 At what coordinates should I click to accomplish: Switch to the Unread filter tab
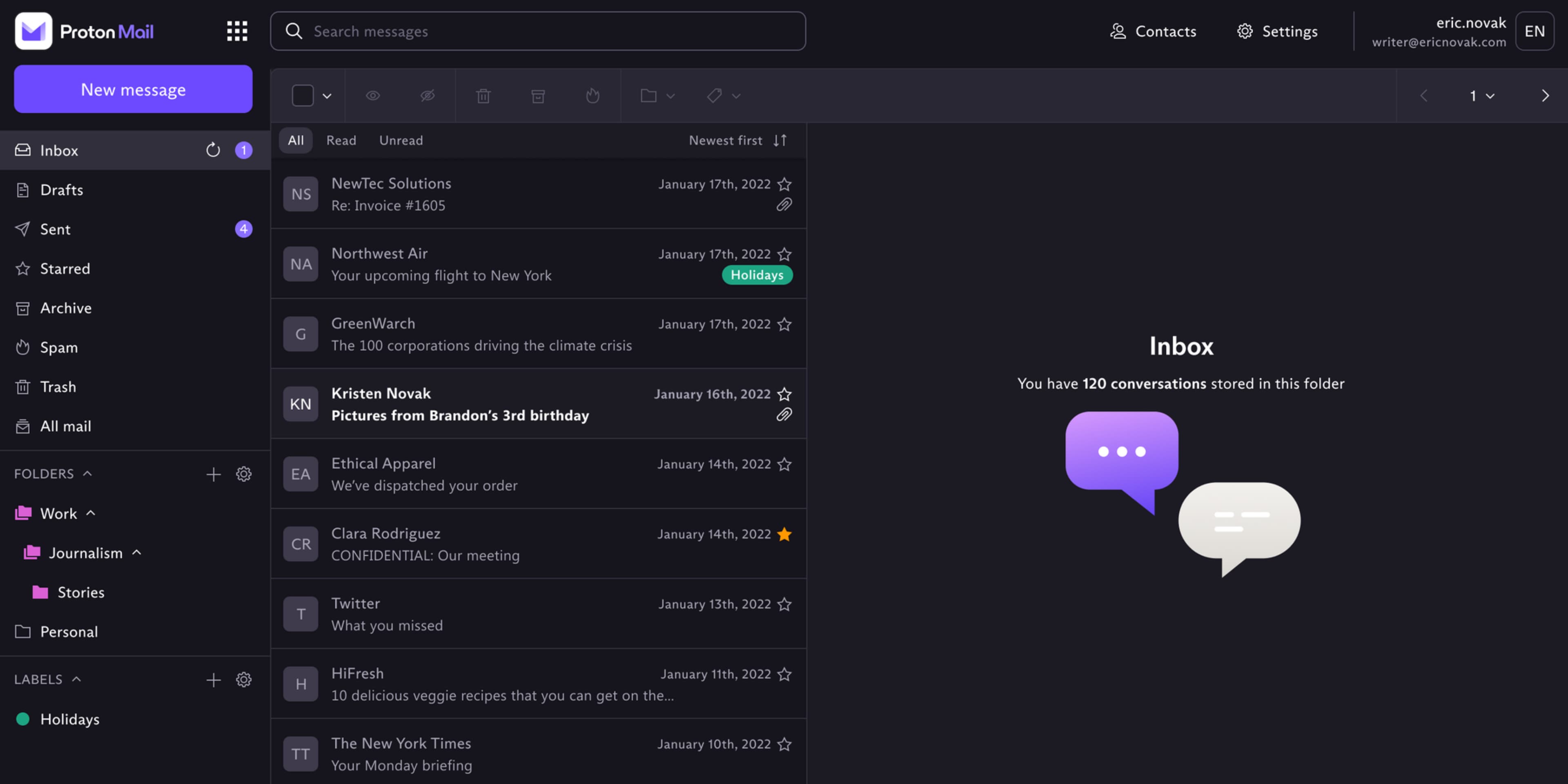401,140
